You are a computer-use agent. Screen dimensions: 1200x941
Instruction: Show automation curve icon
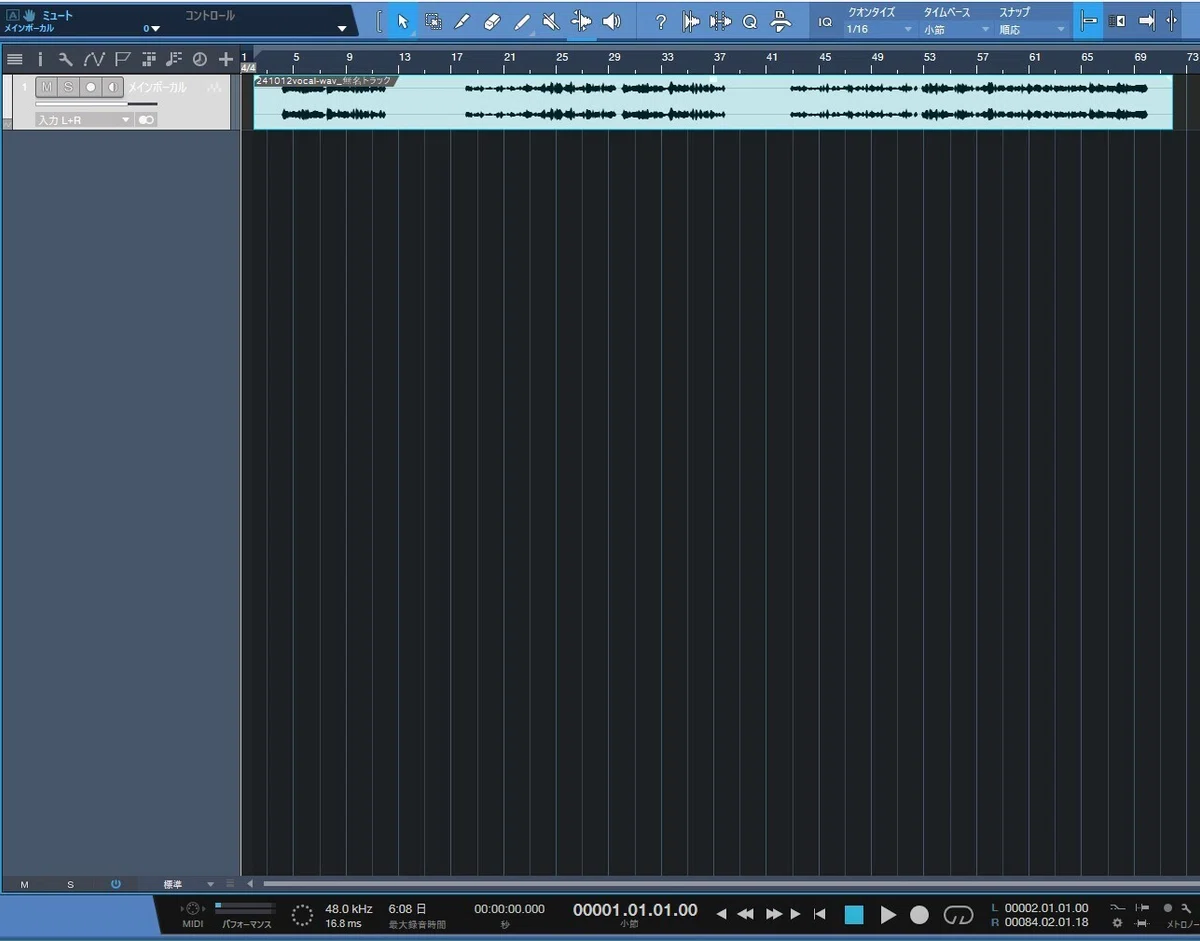coord(94,59)
